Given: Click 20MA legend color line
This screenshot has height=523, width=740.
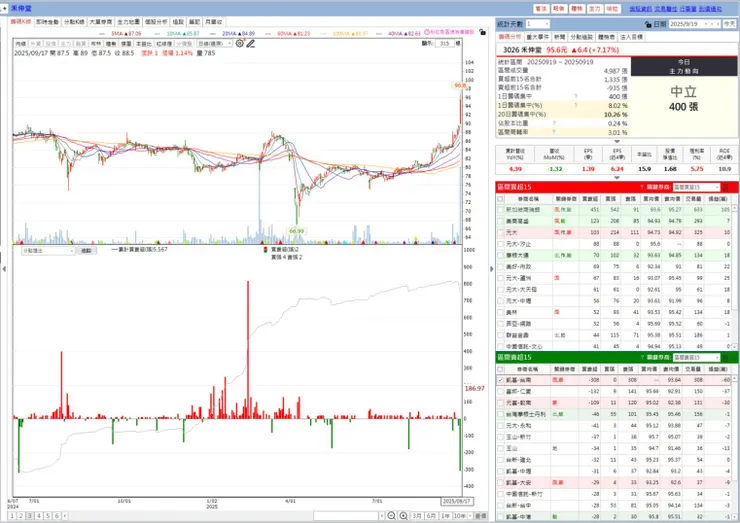Looking at the screenshot, I should click(213, 34).
